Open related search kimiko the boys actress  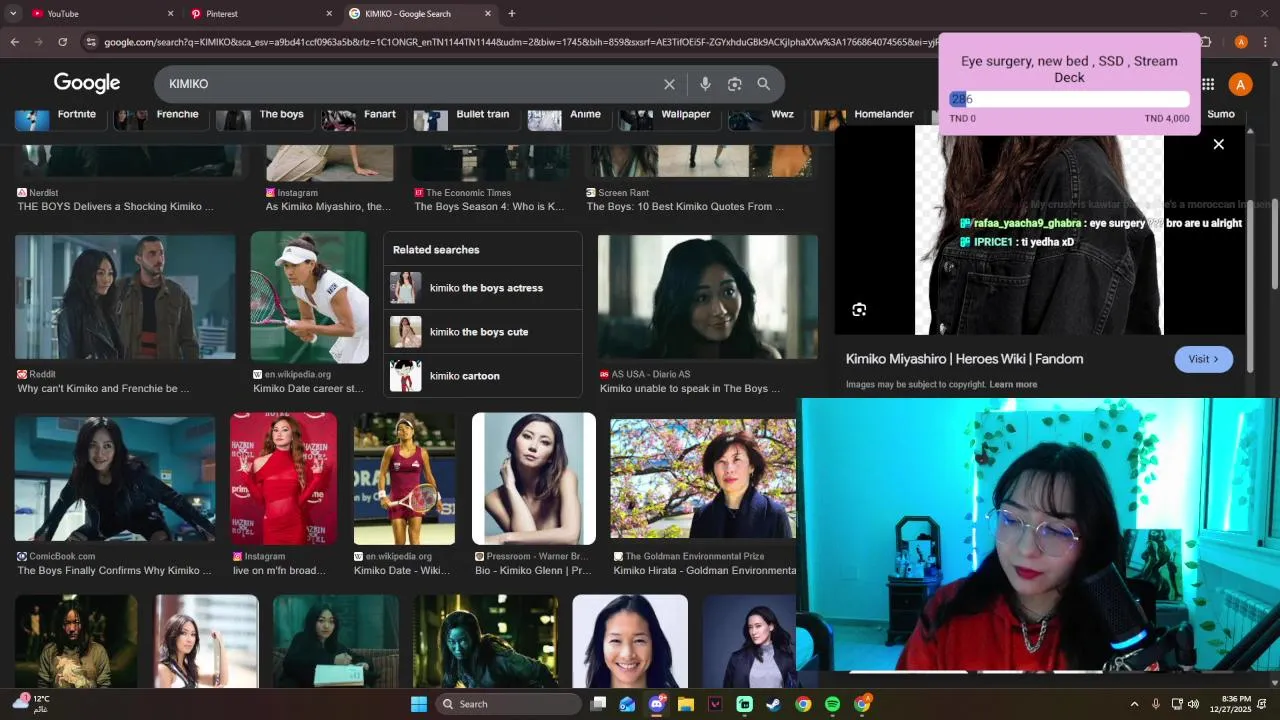tap(483, 288)
